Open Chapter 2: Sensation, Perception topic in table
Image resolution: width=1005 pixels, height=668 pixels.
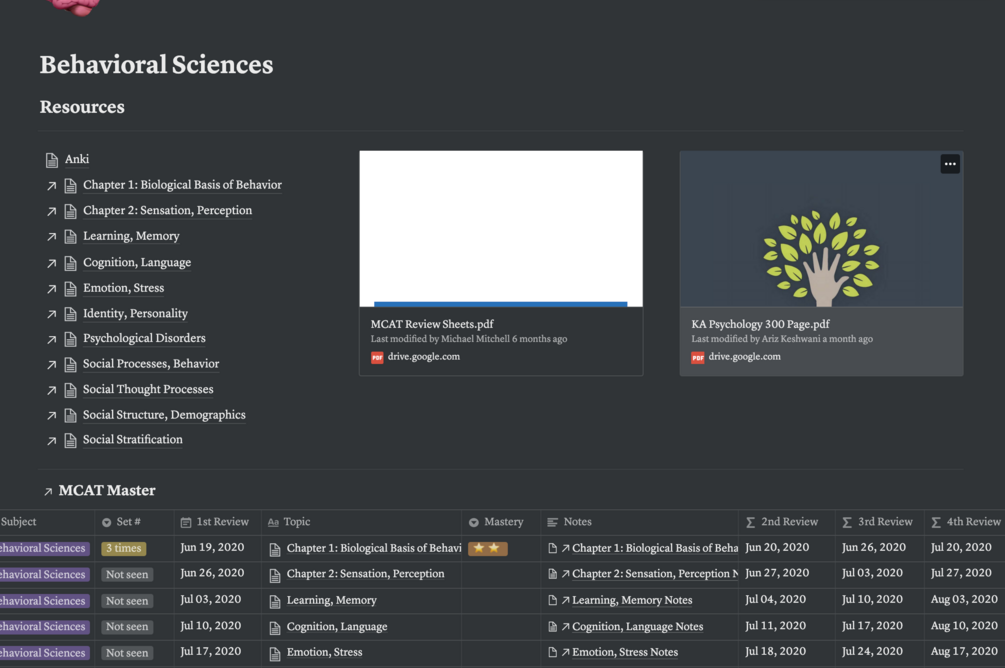click(365, 574)
